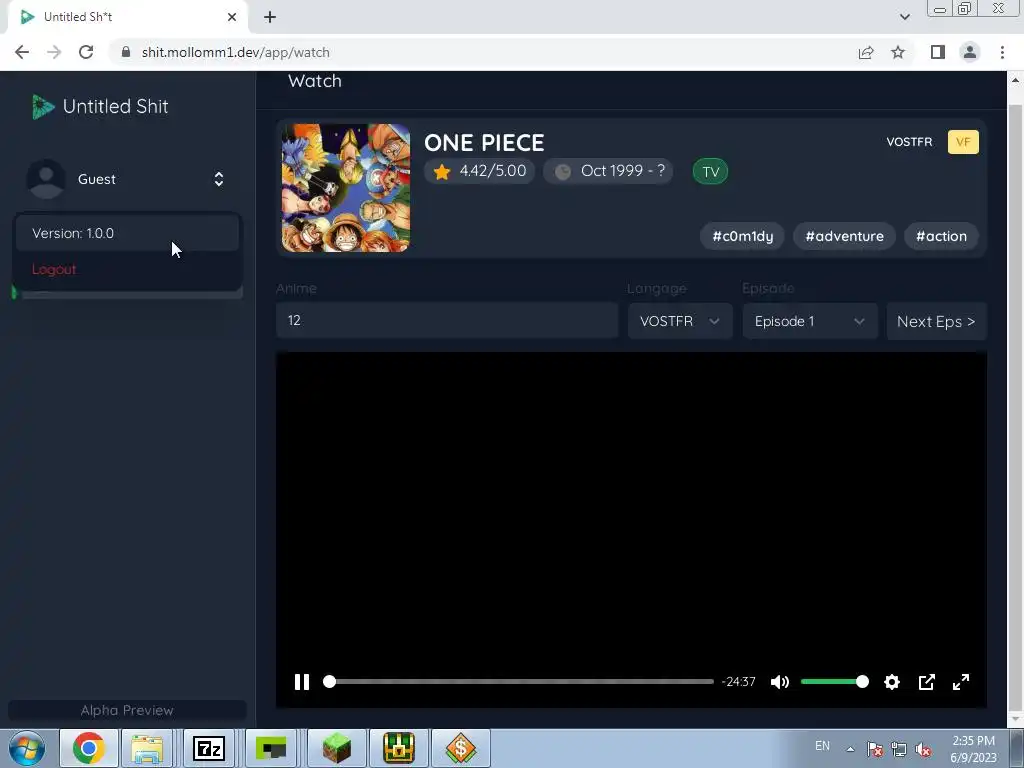The image size is (1024, 768).
Task: Open video in picture-in-picture popup
Action: (927, 682)
